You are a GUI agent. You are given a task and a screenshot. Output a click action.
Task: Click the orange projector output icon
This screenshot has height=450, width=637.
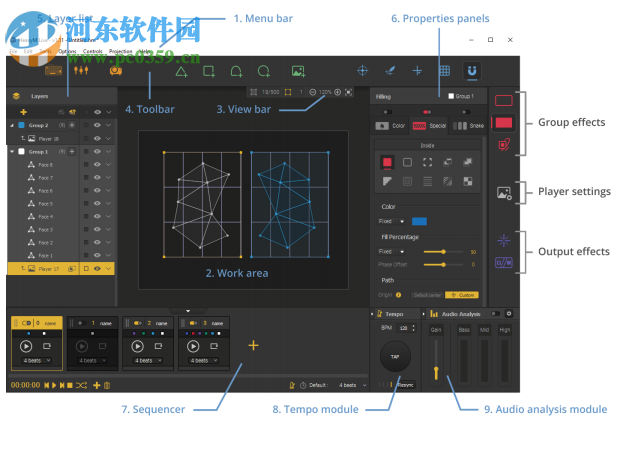(116, 71)
